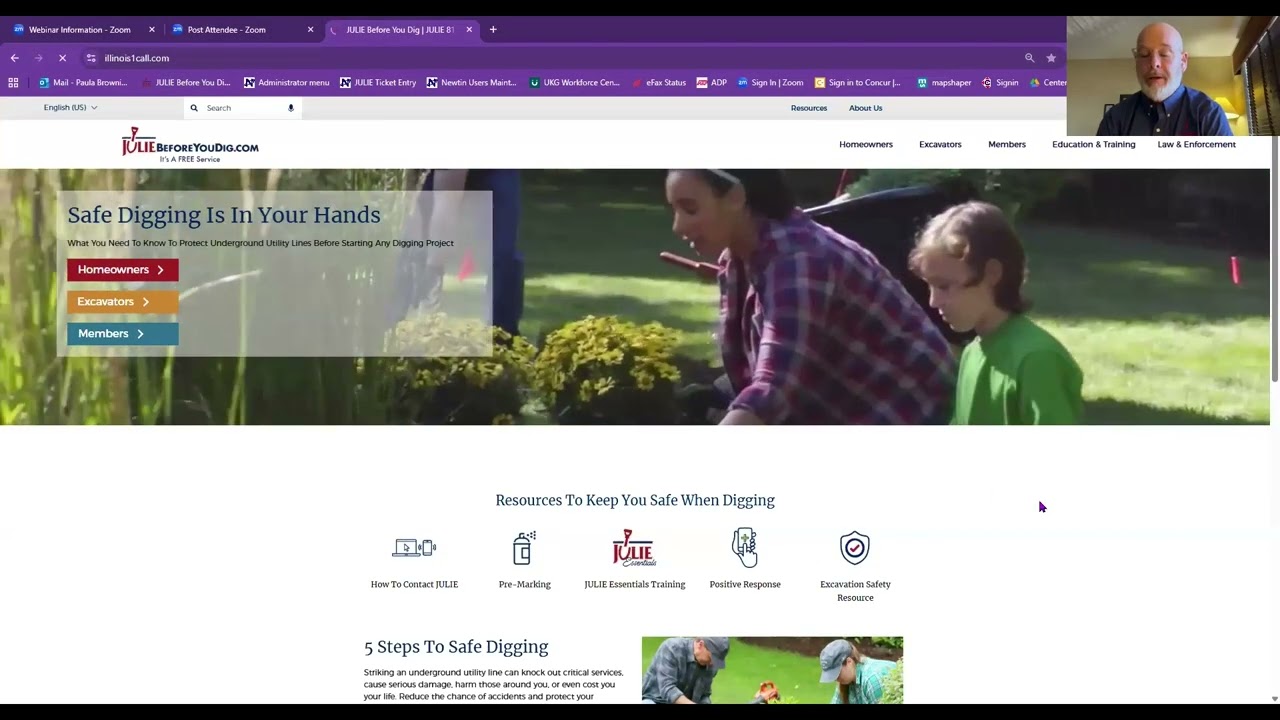The image size is (1280, 720).
Task: Open the Resources link in top bar
Action: [809, 108]
